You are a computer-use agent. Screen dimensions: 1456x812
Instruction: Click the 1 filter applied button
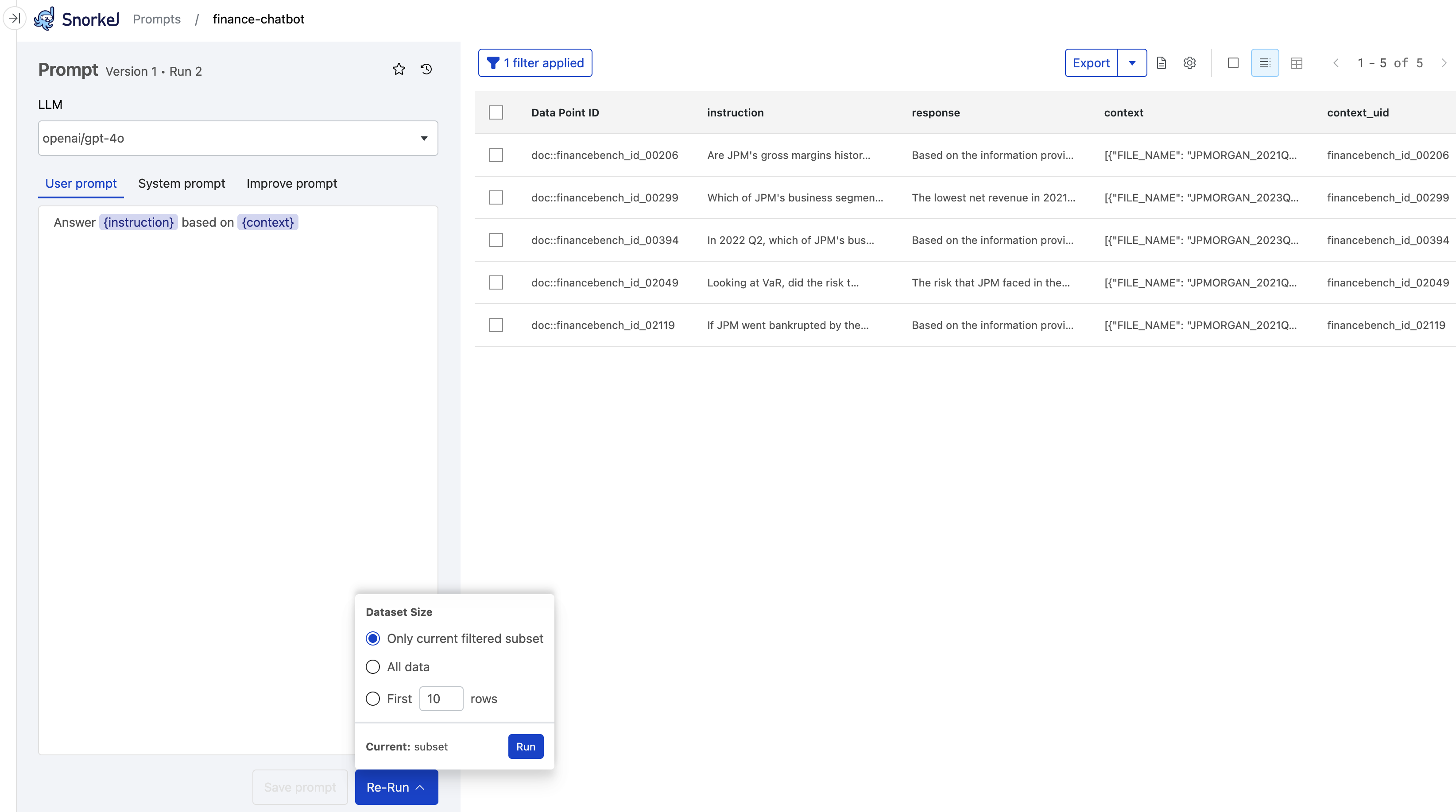(x=534, y=63)
